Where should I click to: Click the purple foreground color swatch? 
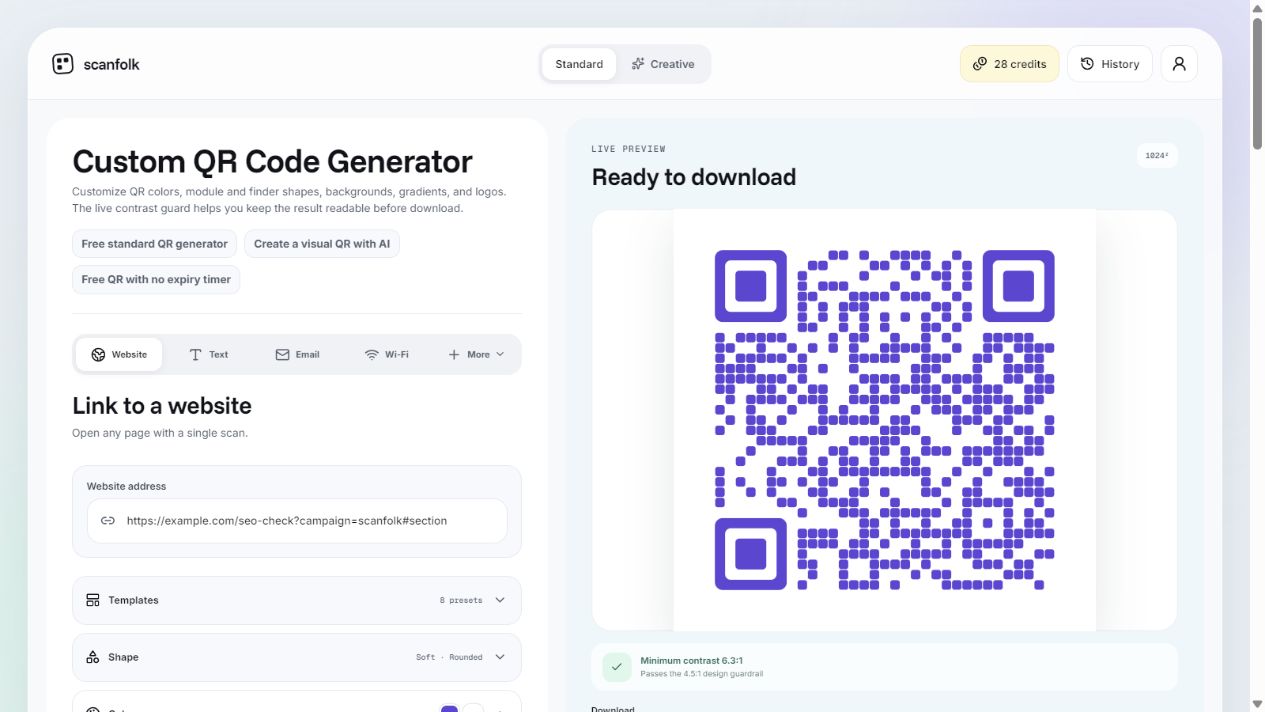pyautogui.click(x=450, y=710)
